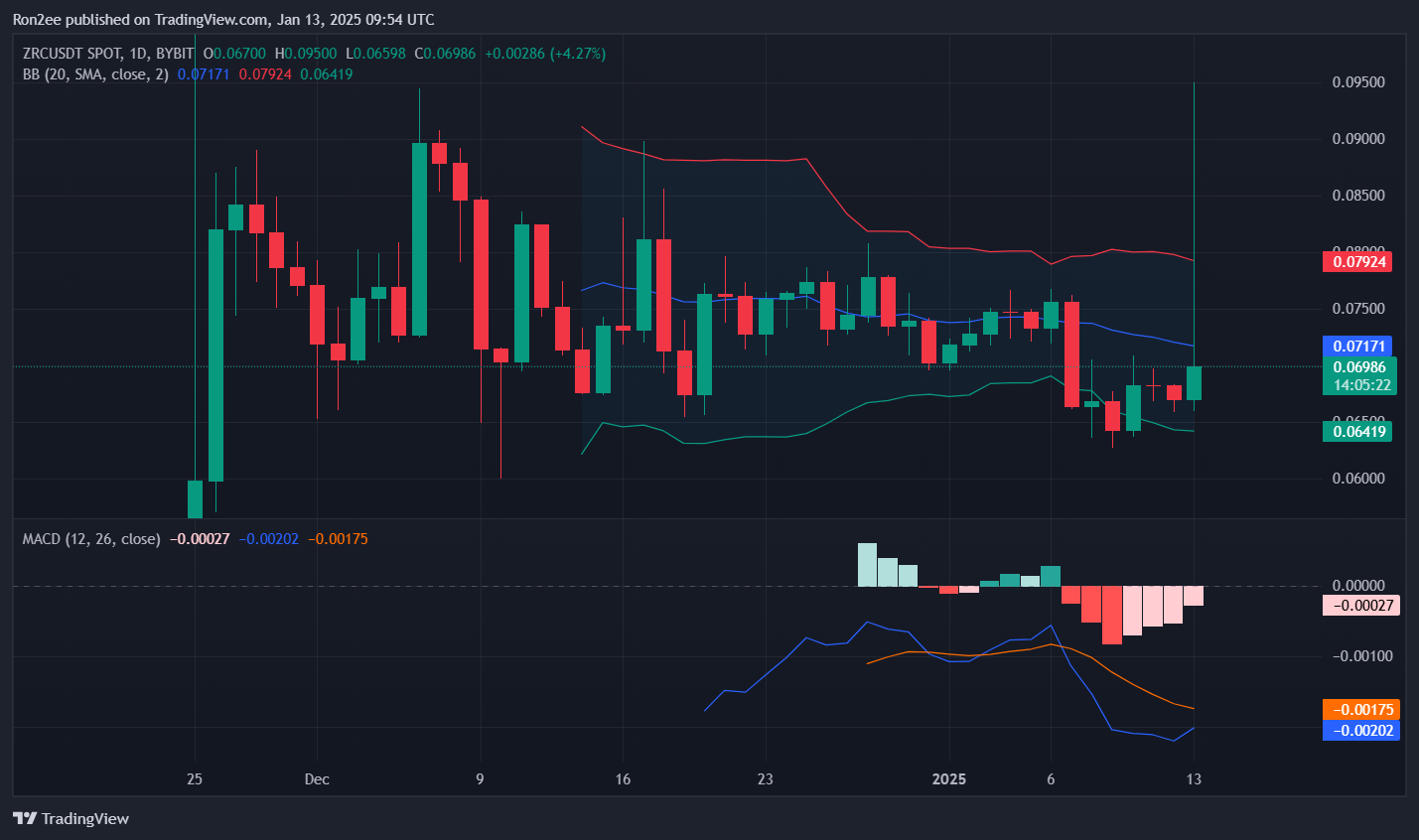Click the orange −0.00175 MACD axis label
Viewport: 1419px width, 840px height.
(x=1361, y=710)
